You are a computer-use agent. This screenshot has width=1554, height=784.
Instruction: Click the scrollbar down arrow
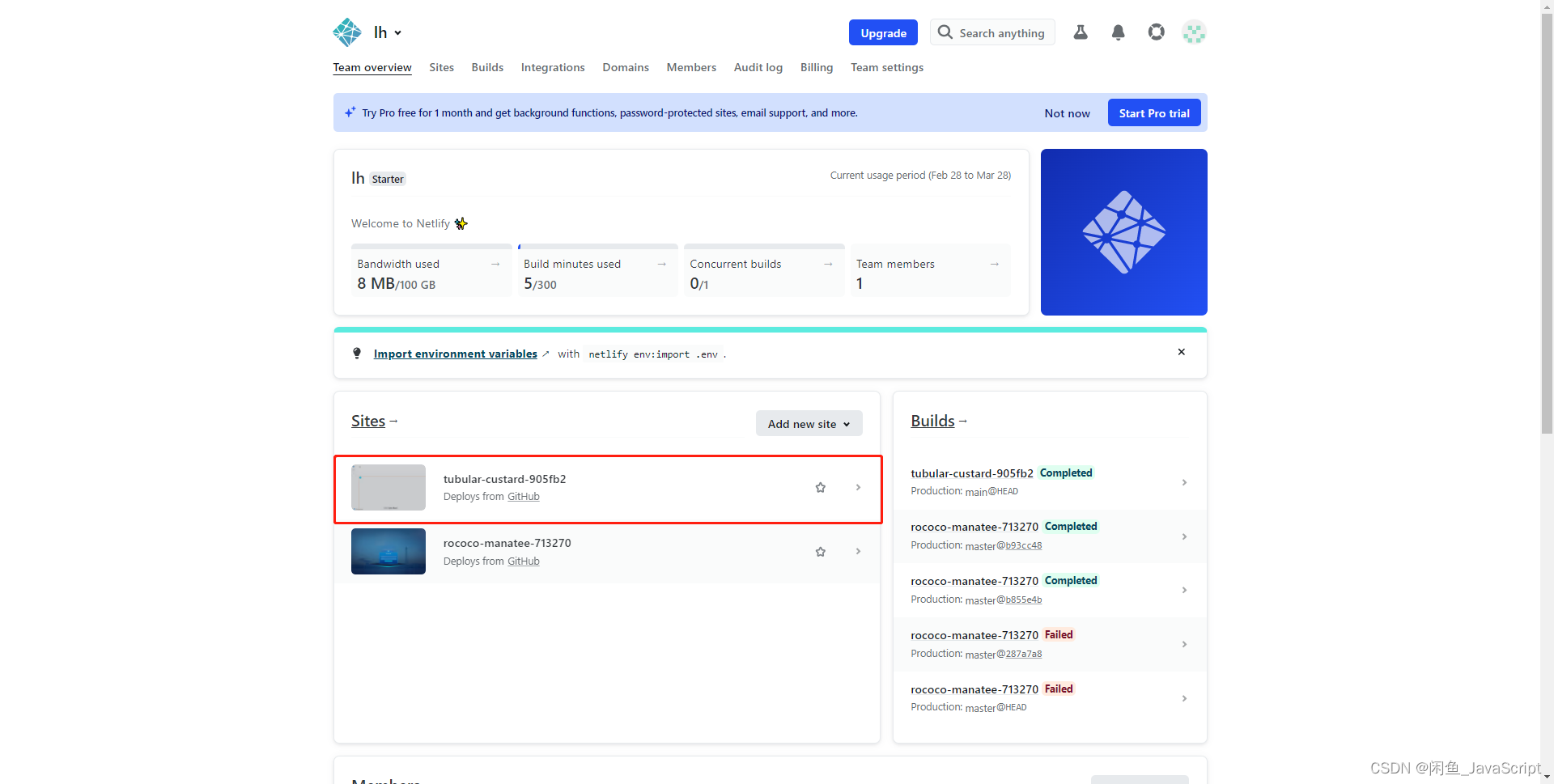[x=1547, y=778]
